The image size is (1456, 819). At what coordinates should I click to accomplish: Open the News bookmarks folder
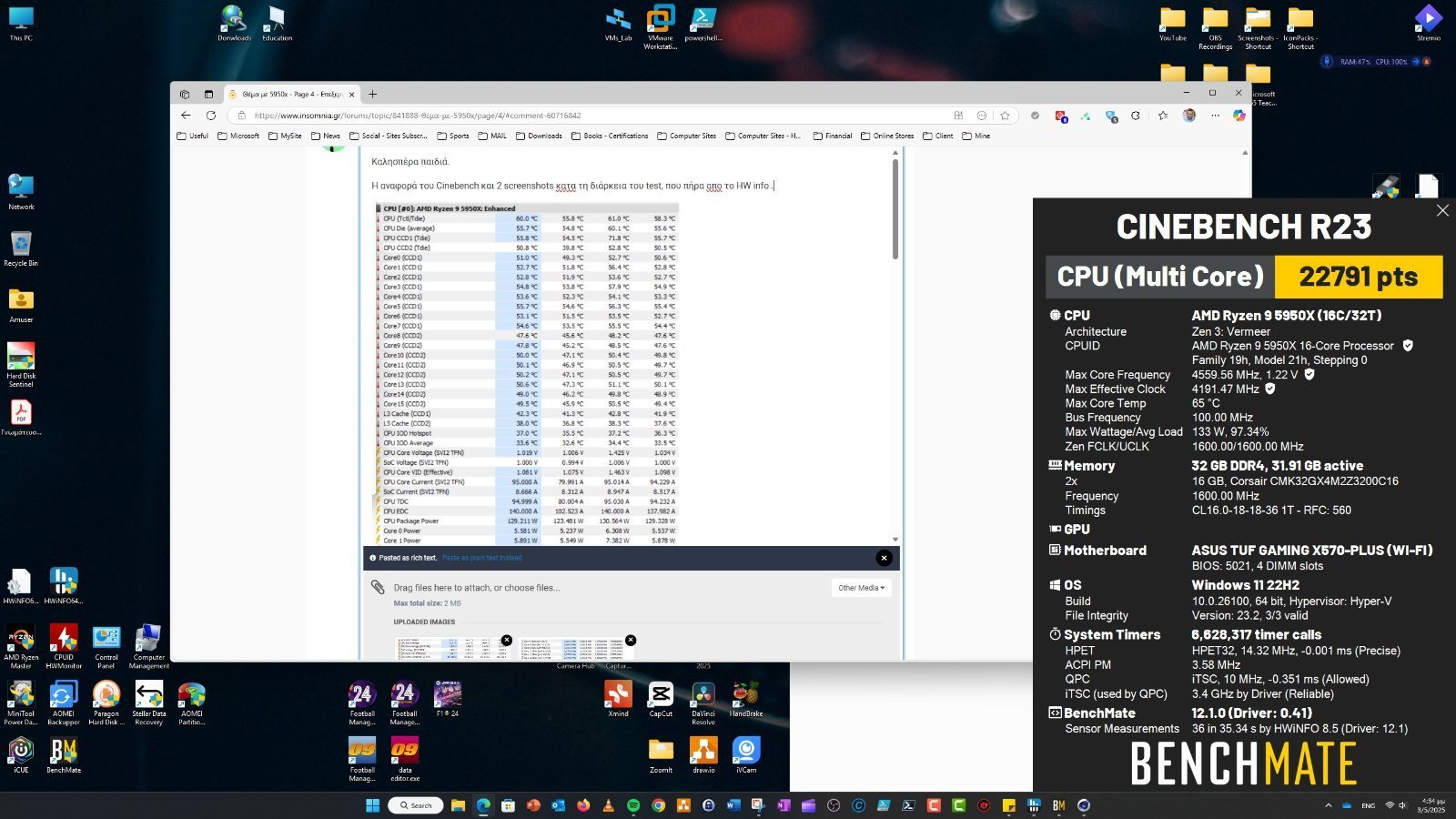(x=325, y=136)
